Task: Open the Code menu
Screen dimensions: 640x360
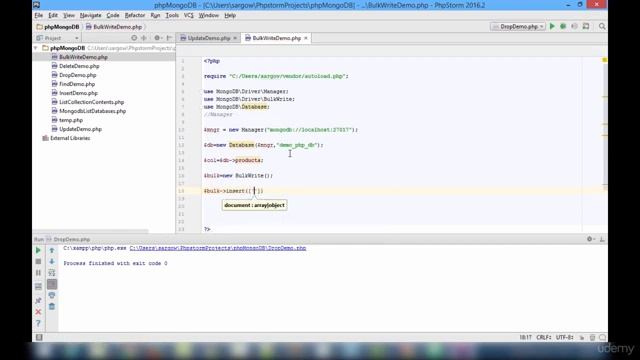Action: click(x=113, y=16)
